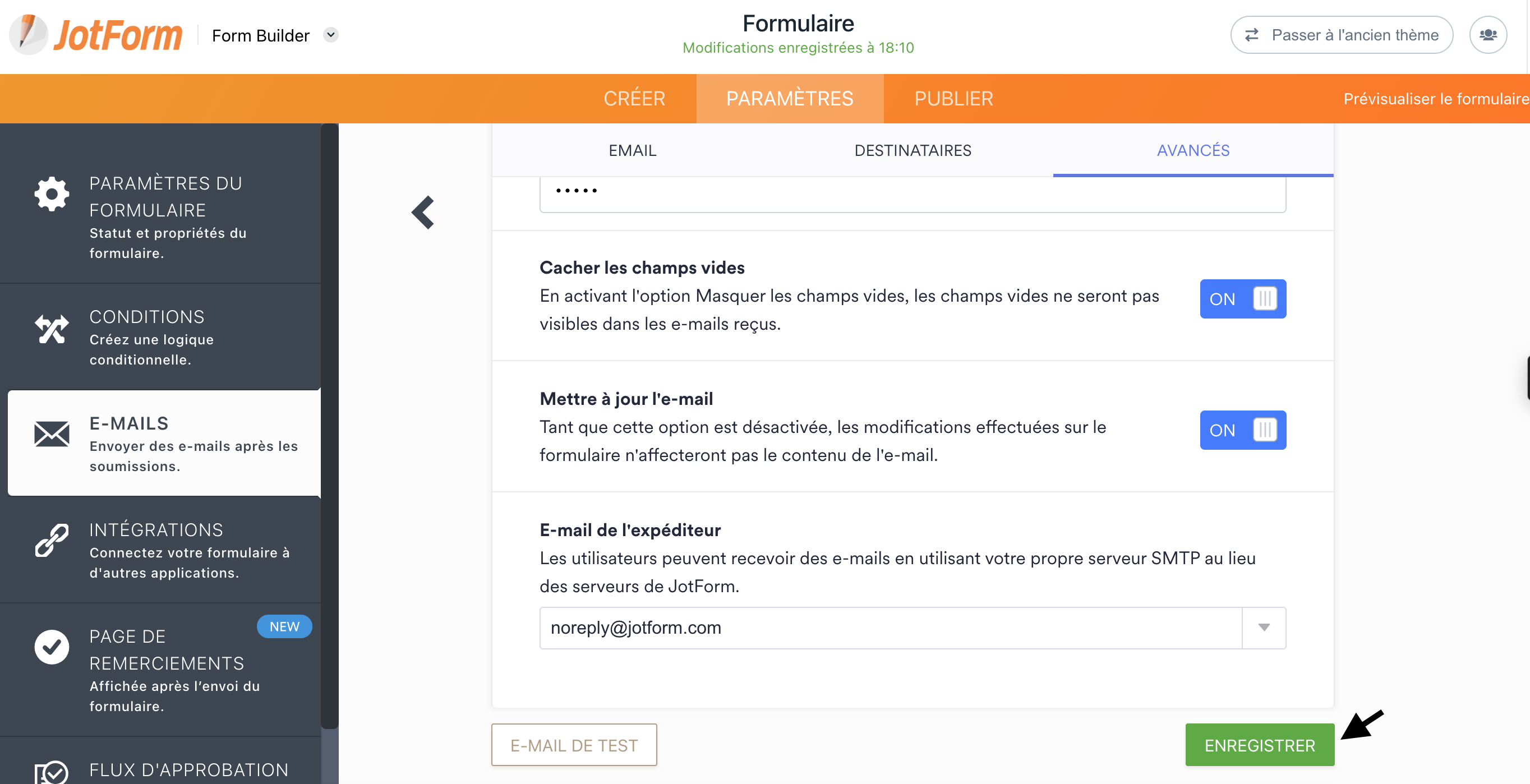Open form settings gear icon
Screen dimensions: 1530x784
pyautogui.click(x=52, y=193)
